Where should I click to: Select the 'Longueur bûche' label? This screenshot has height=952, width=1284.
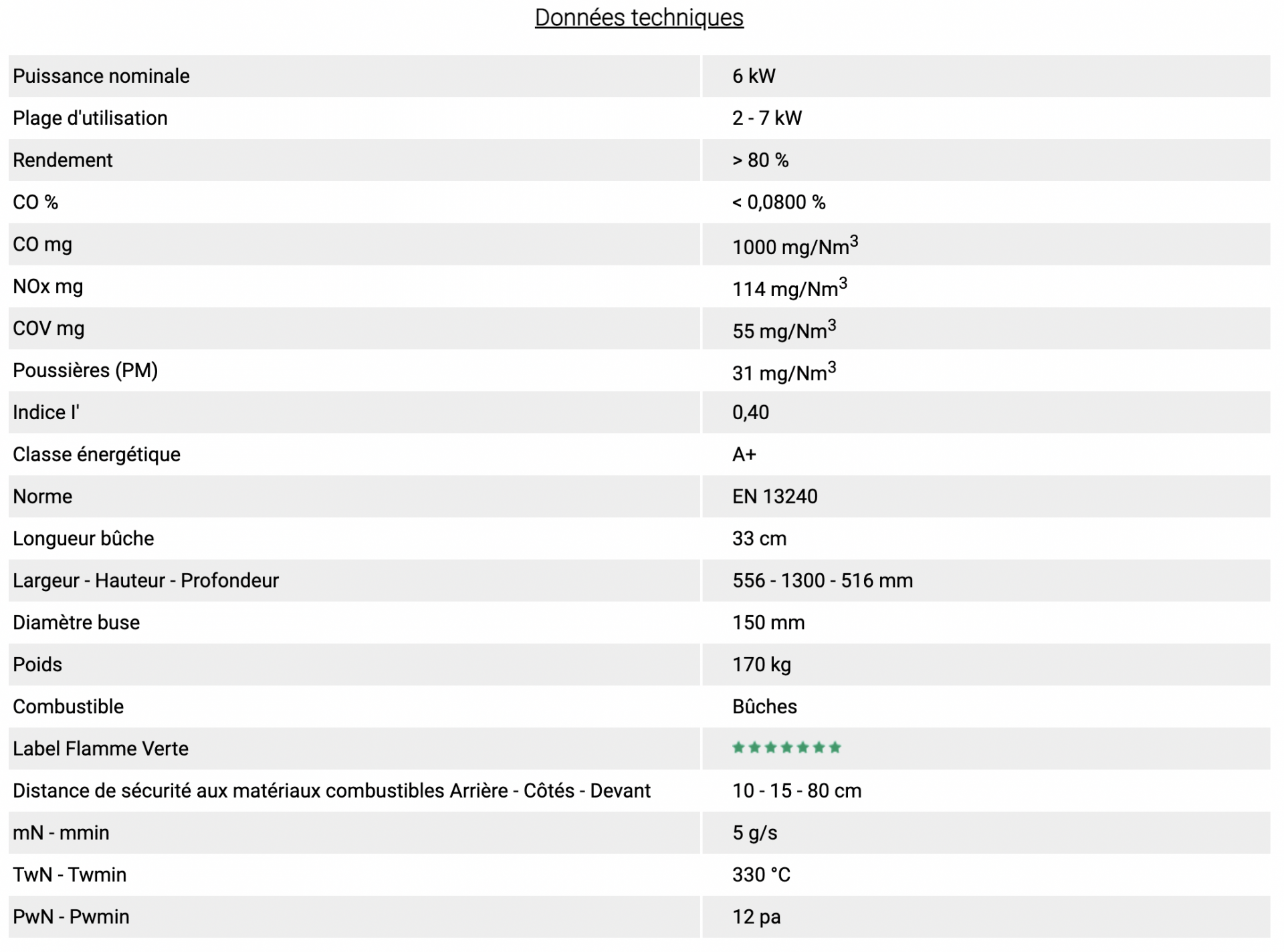point(84,539)
